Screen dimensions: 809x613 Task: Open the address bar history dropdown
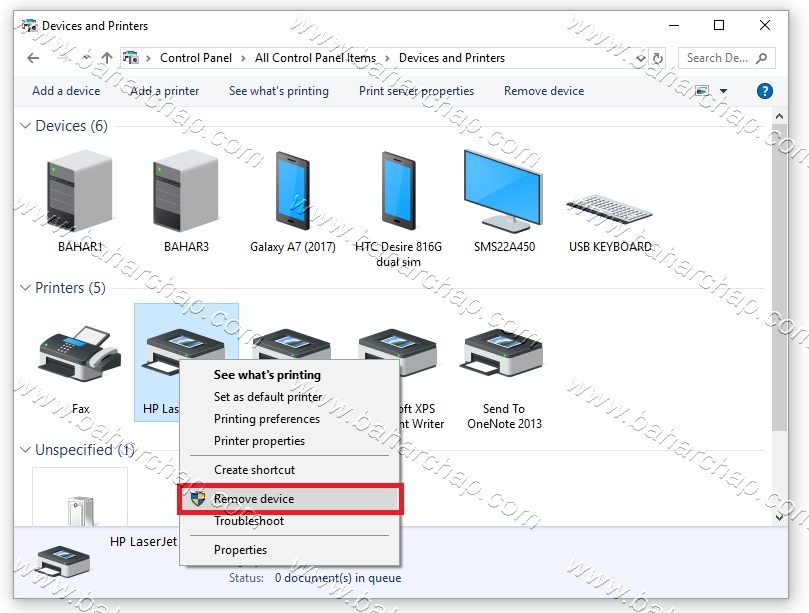click(x=640, y=58)
